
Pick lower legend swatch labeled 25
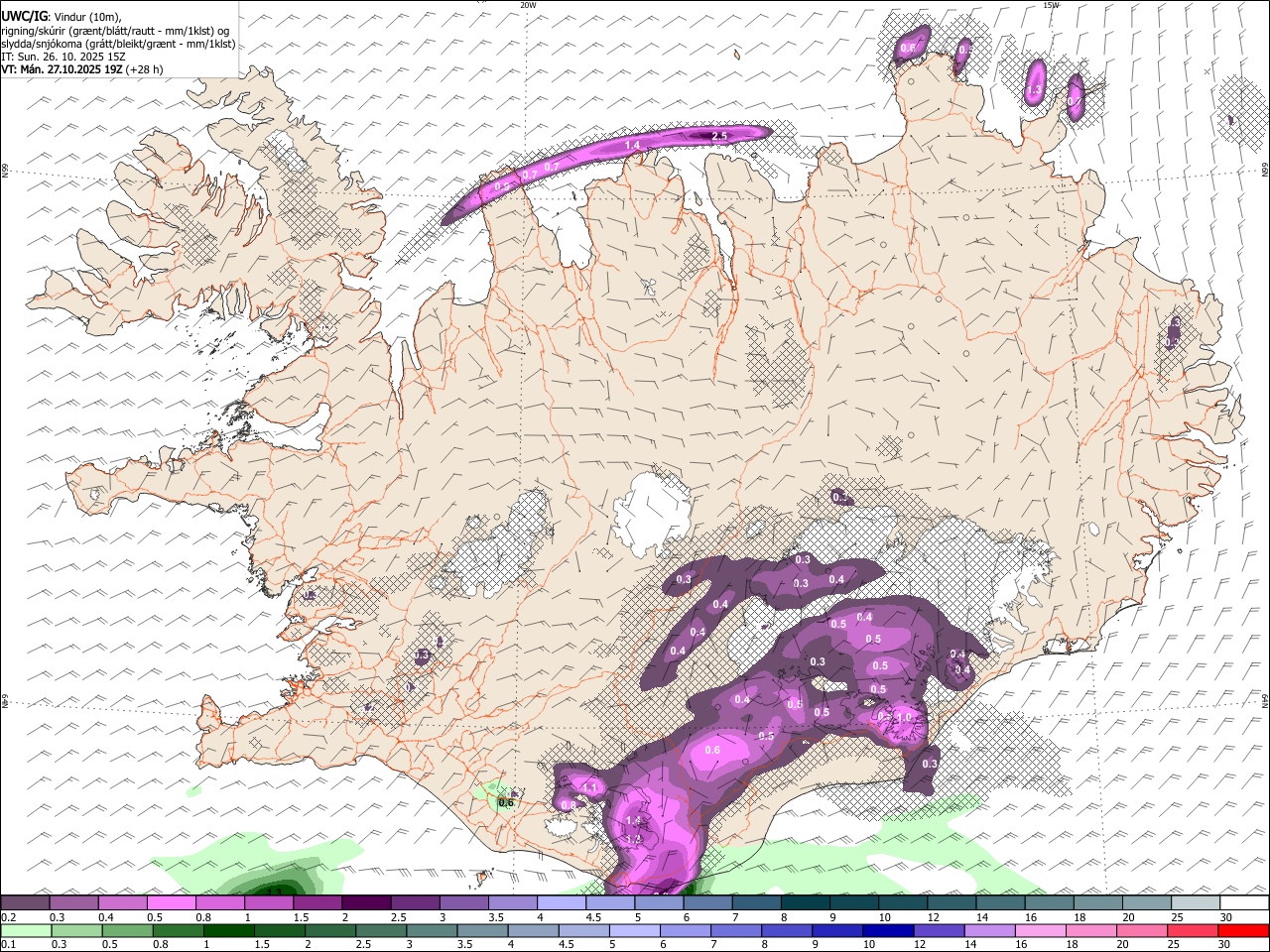pyautogui.click(x=1193, y=930)
